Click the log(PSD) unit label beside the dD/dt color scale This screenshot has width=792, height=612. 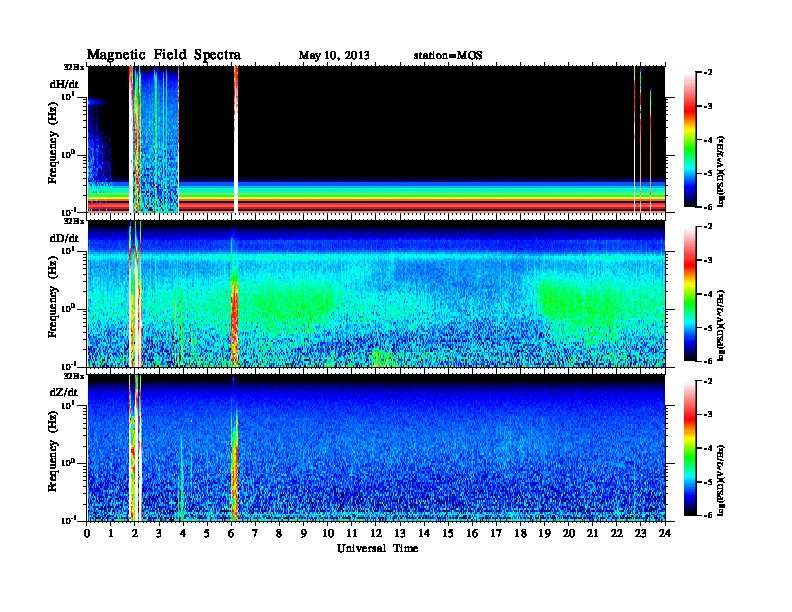pos(721,325)
